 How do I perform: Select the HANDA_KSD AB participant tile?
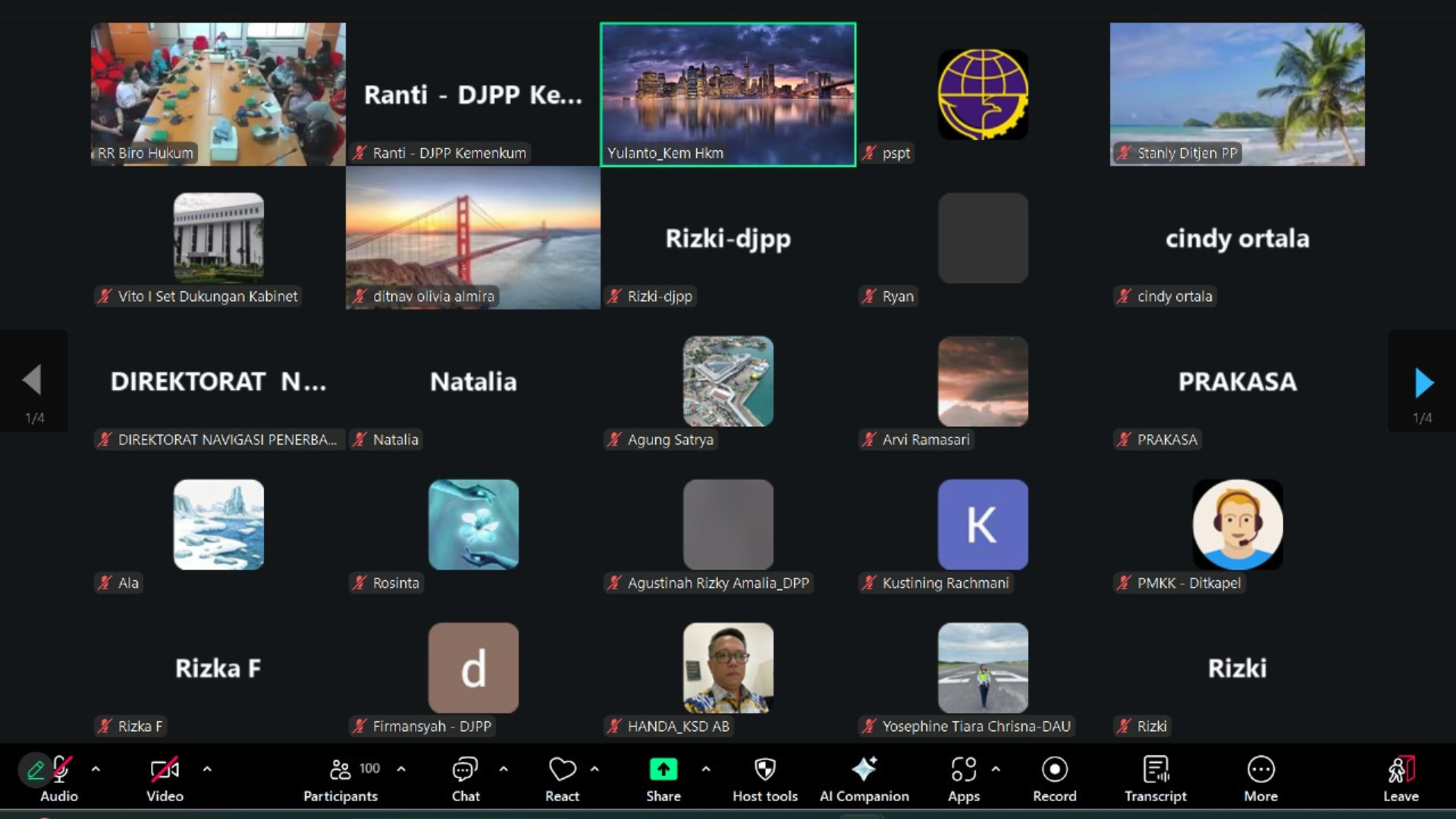727,668
